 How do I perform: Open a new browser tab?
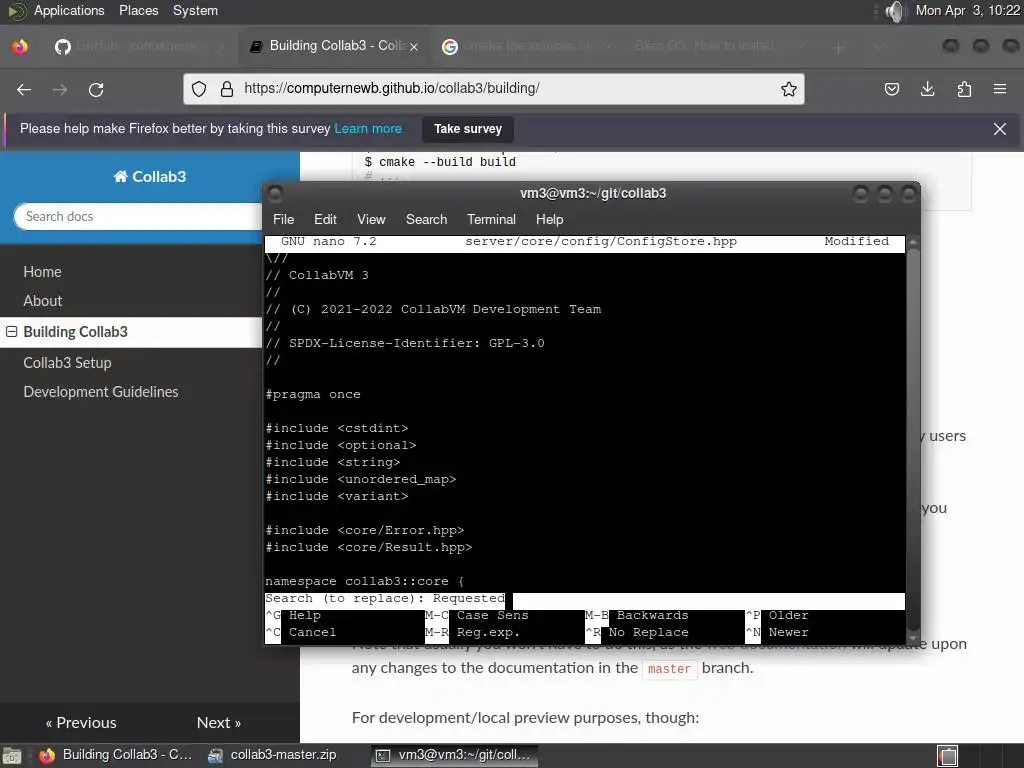coord(839,46)
